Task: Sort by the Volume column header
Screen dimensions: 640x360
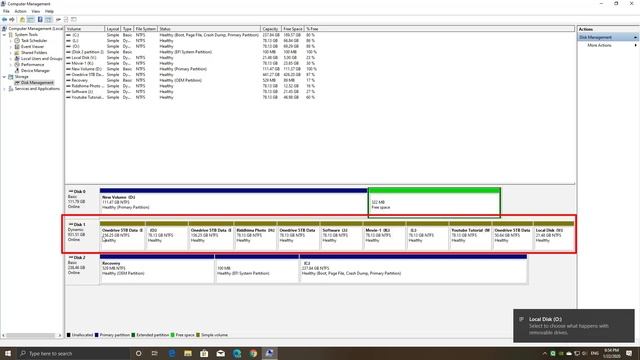Action: 85,29
